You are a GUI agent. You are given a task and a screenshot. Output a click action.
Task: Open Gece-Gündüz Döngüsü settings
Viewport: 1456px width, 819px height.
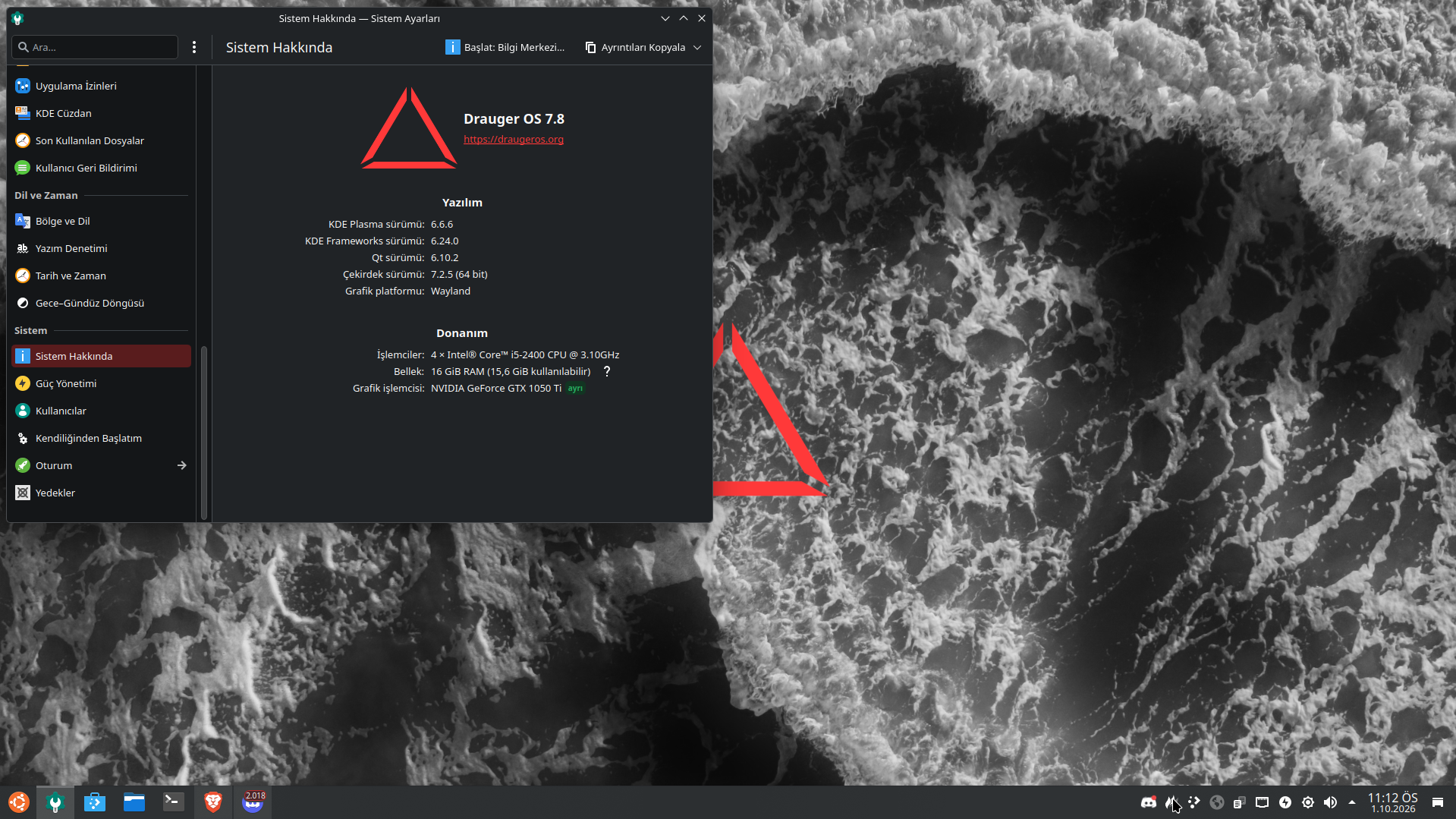[x=101, y=303]
